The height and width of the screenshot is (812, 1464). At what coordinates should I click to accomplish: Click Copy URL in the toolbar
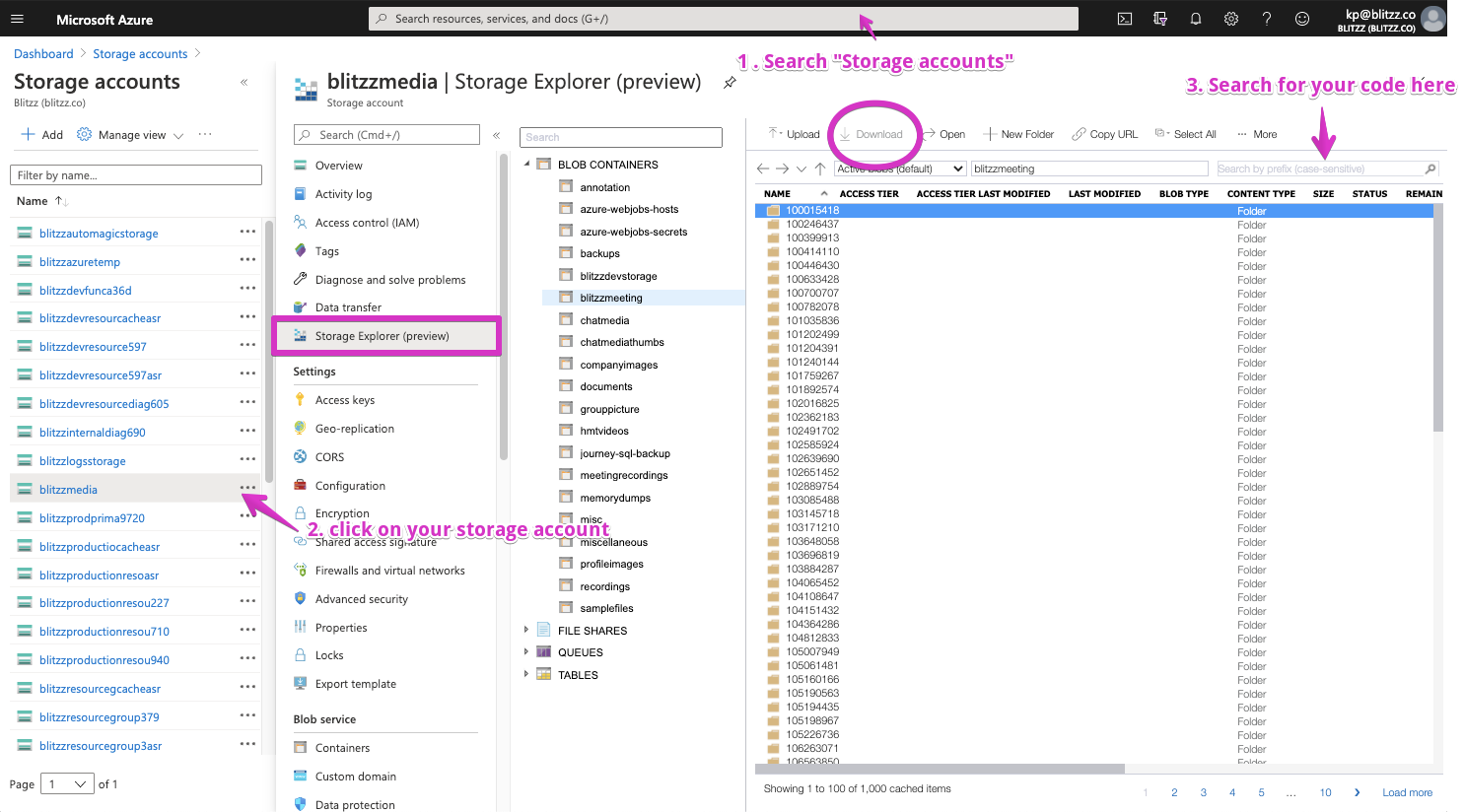pyautogui.click(x=1105, y=134)
